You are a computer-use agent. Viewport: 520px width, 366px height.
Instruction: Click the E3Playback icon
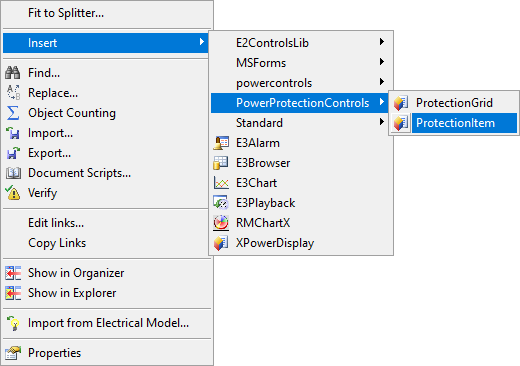coord(221,203)
